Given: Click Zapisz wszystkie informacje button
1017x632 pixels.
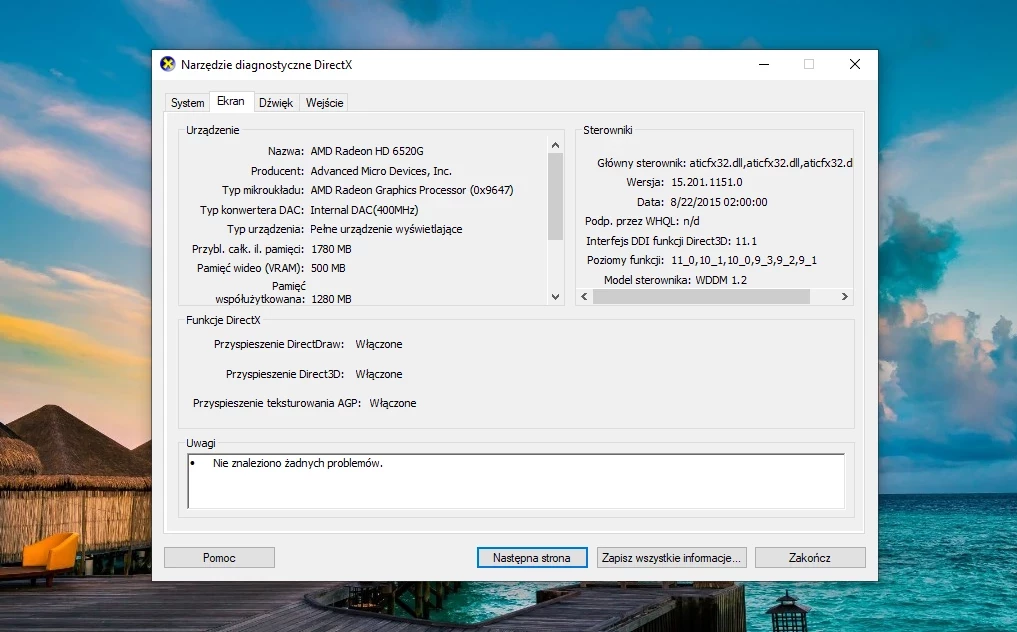Looking at the screenshot, I should coord(671,557).
